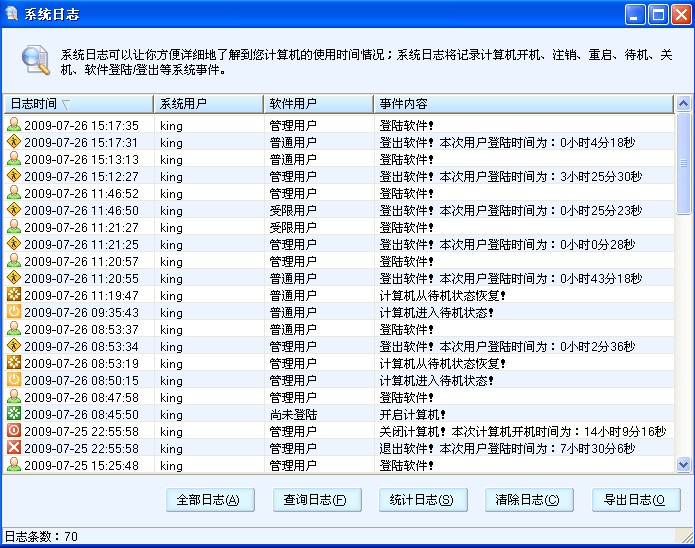Click the vertical scrollbar thumb

pyautogui.click(x=683, y=164)
